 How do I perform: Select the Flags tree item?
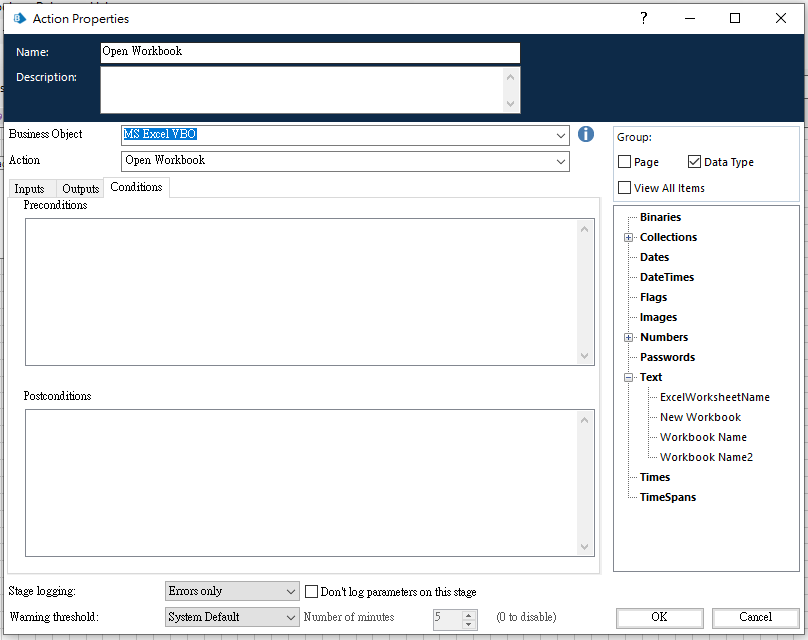coord(653,298)
